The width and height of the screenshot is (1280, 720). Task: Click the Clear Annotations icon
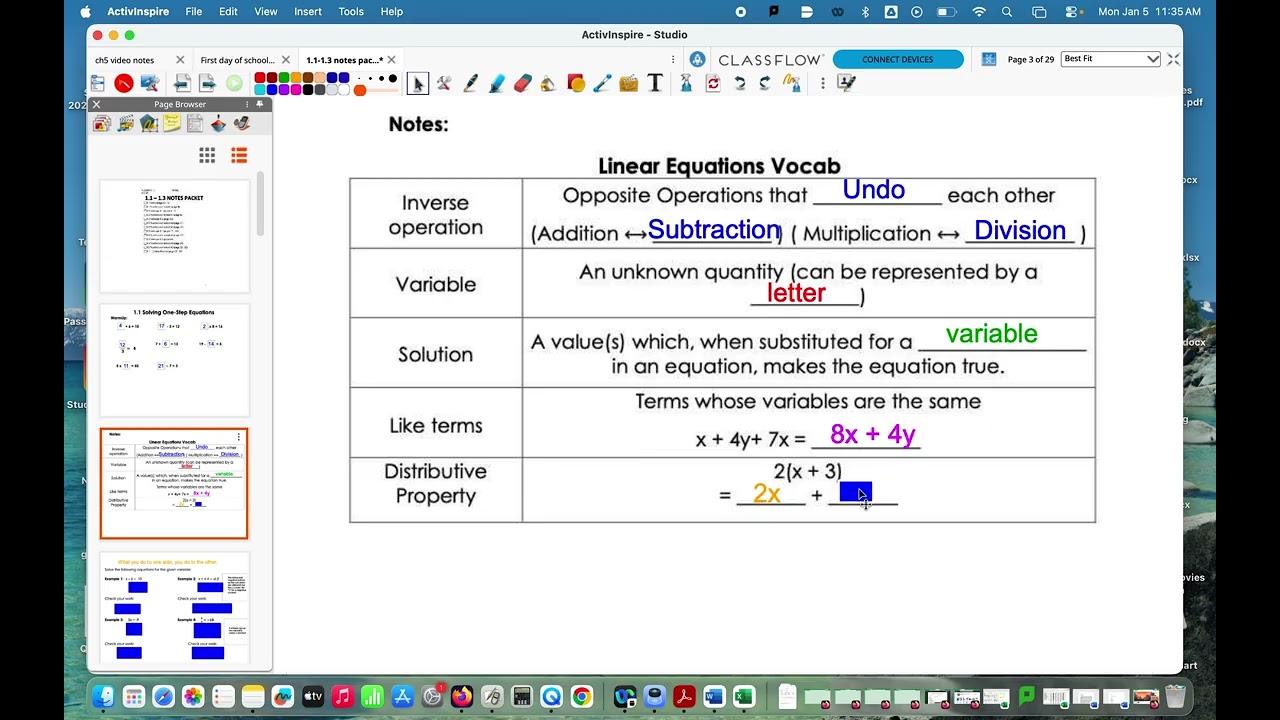coord(793,84)
